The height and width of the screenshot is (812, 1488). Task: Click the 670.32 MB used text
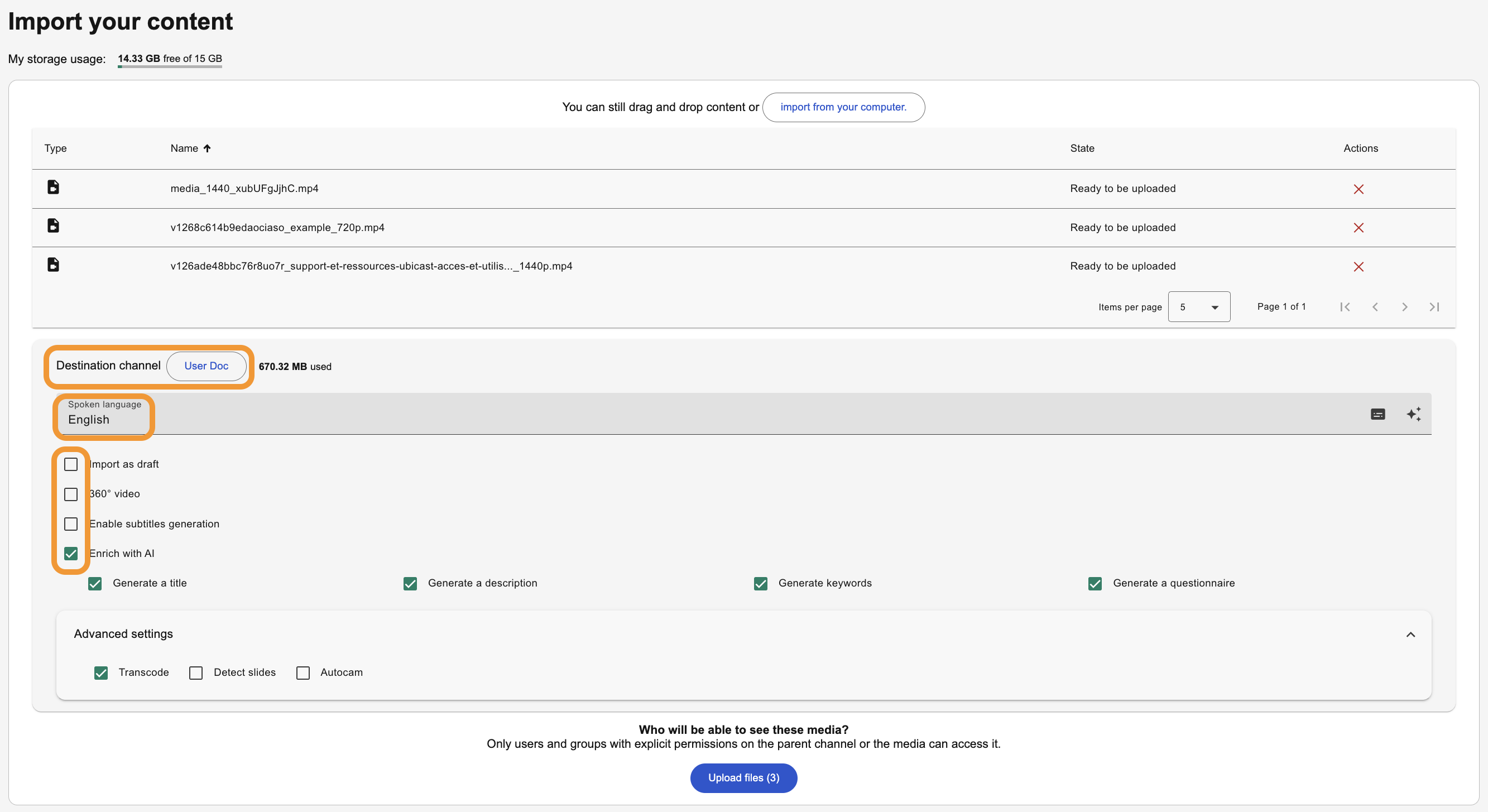click(295, 367)
